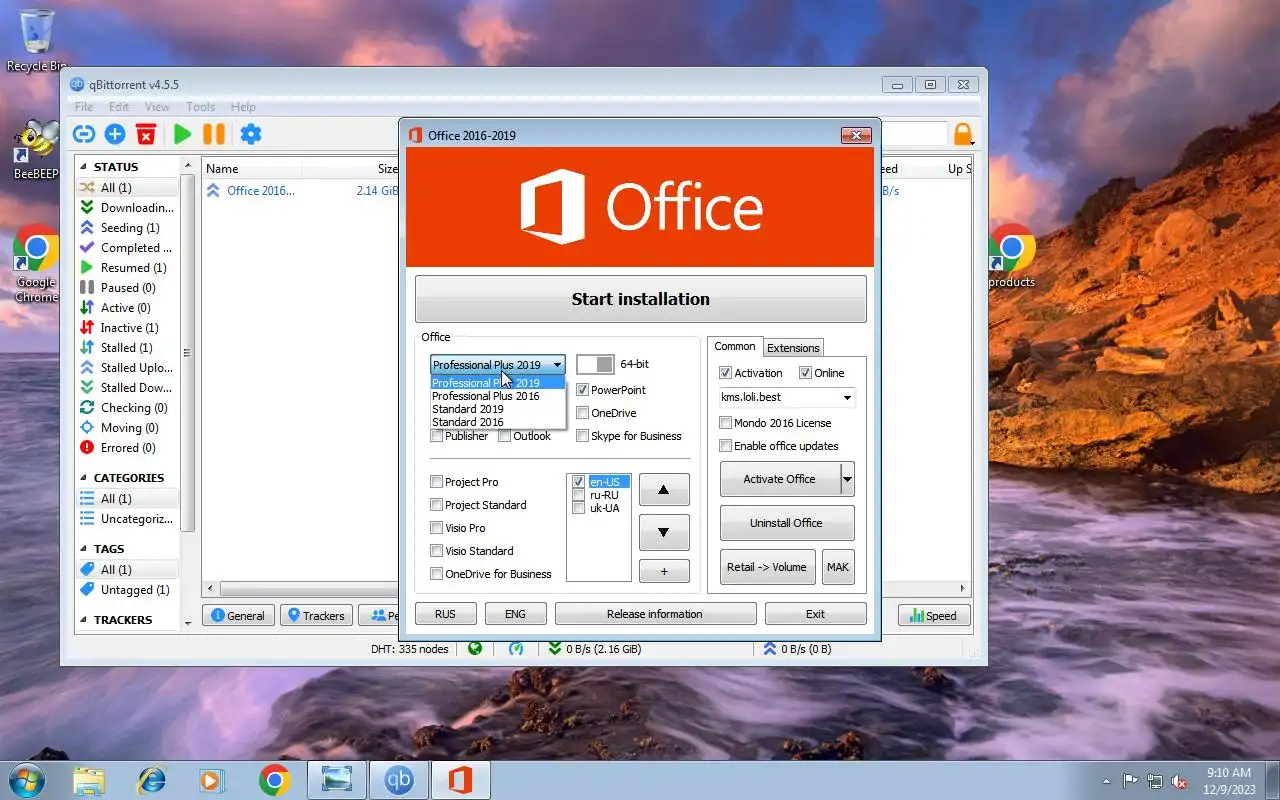This screenshot has height=800, width=1280.
Task: Open Activate Office dropdown arrow
Action: tap(848, 479)
